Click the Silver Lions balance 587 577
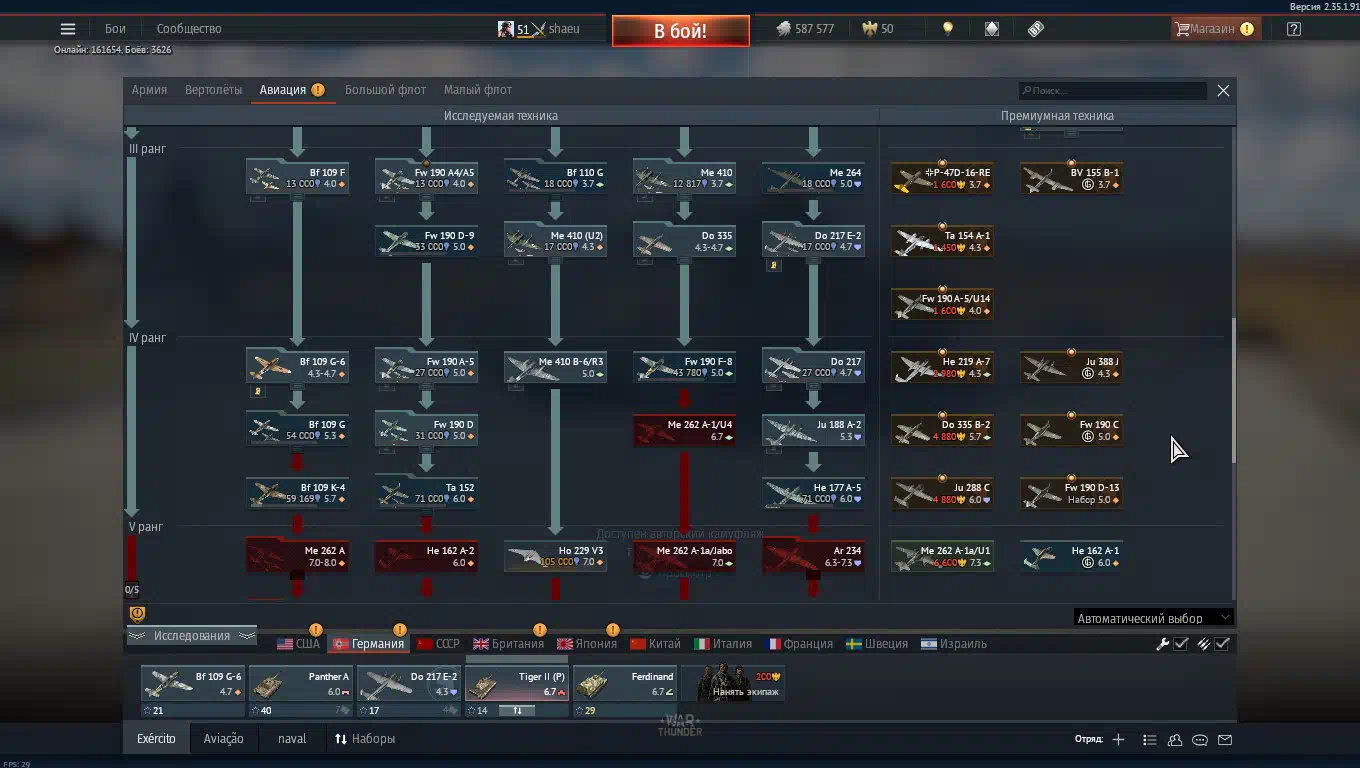 click(805, 29)
